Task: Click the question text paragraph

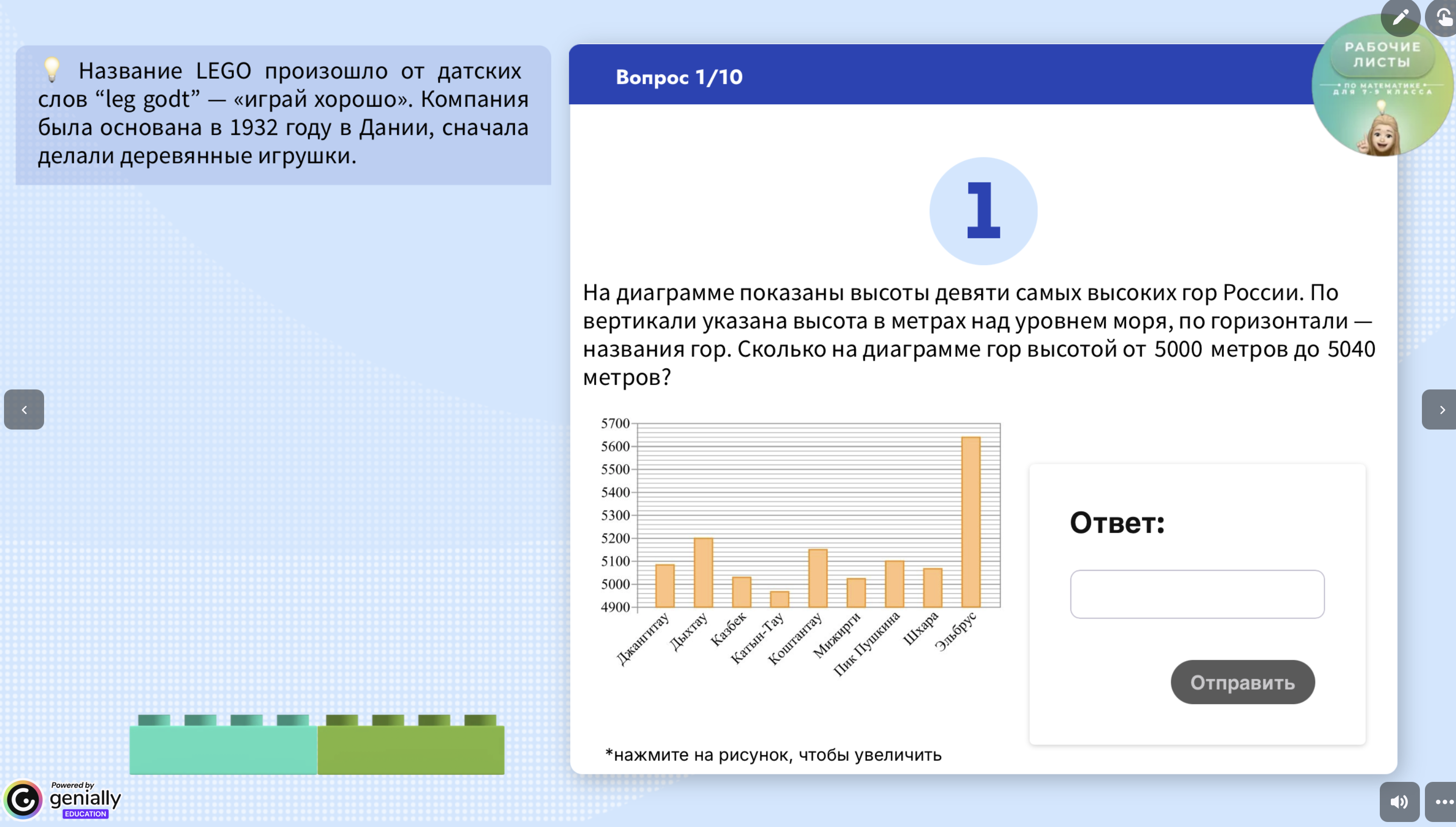Action: click(979, 334)
